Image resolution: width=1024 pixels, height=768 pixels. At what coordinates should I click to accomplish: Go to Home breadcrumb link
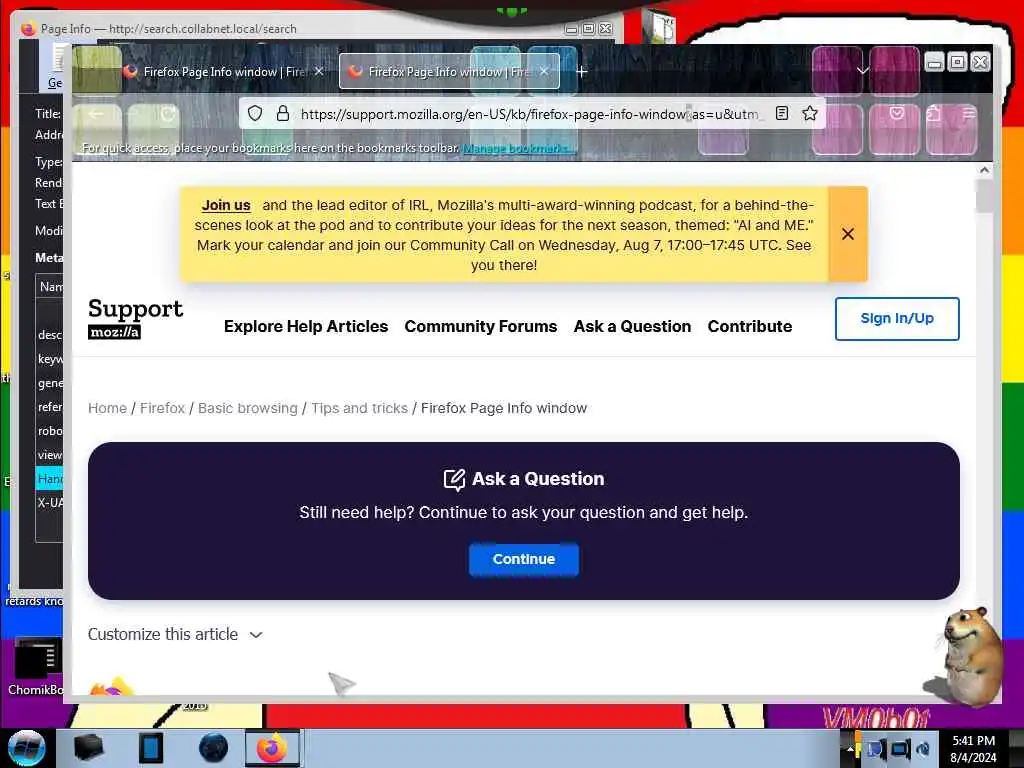point(107,408)
